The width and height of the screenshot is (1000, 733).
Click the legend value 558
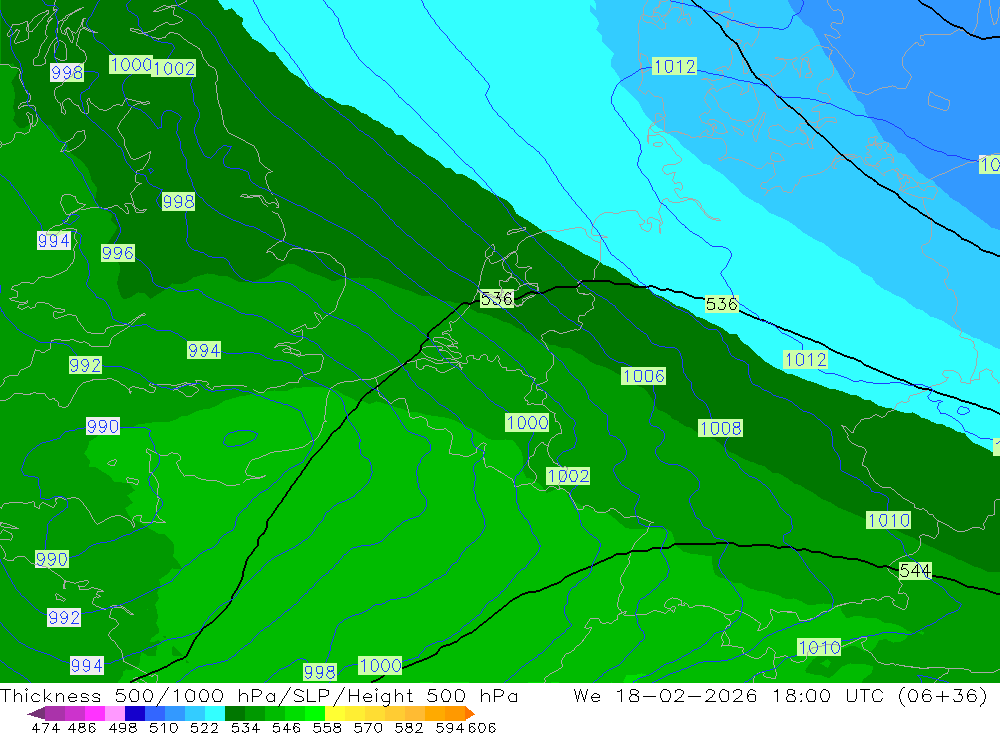(327, 728)
